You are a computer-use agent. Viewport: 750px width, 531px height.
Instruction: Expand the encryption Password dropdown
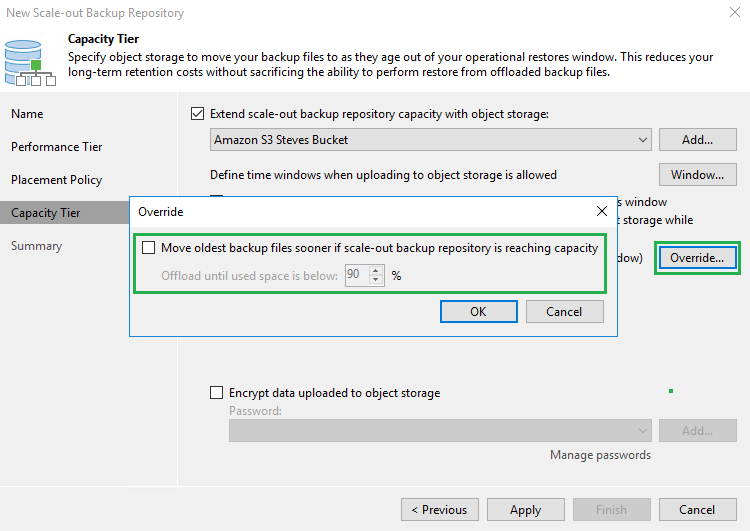click(641, 430)
